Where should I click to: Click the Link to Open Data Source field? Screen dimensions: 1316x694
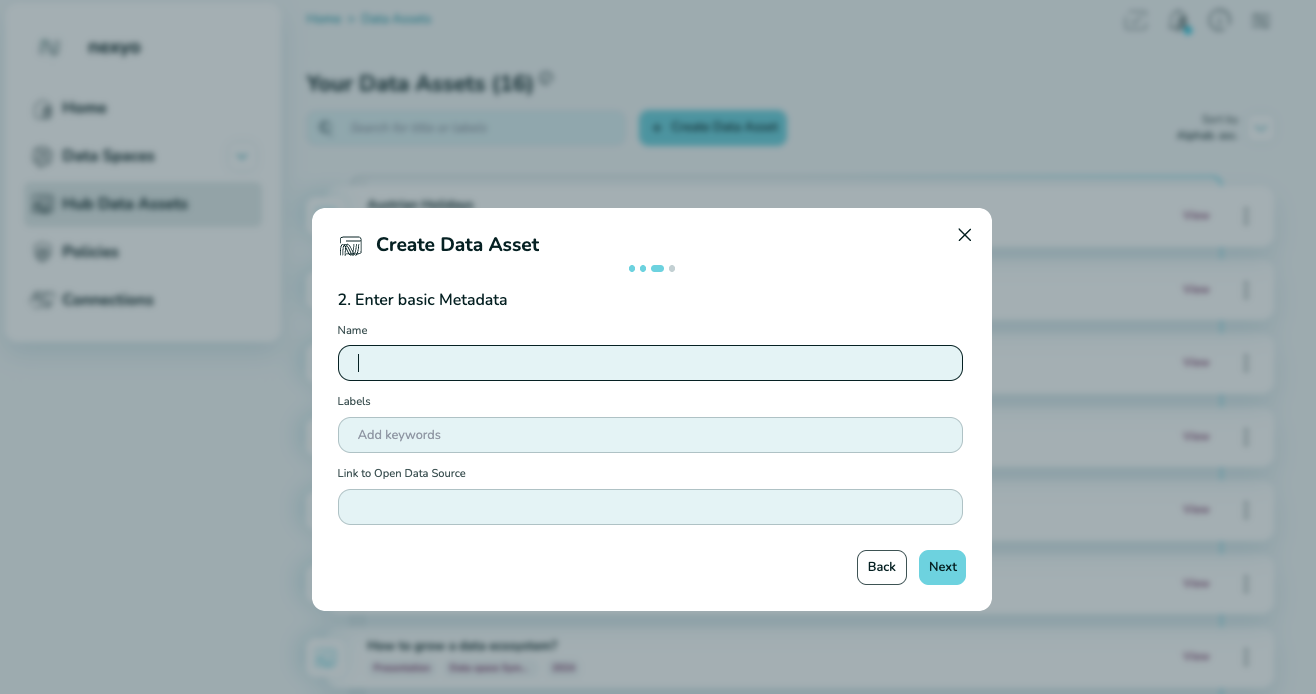pyautogui.click(x=650, y=507)
